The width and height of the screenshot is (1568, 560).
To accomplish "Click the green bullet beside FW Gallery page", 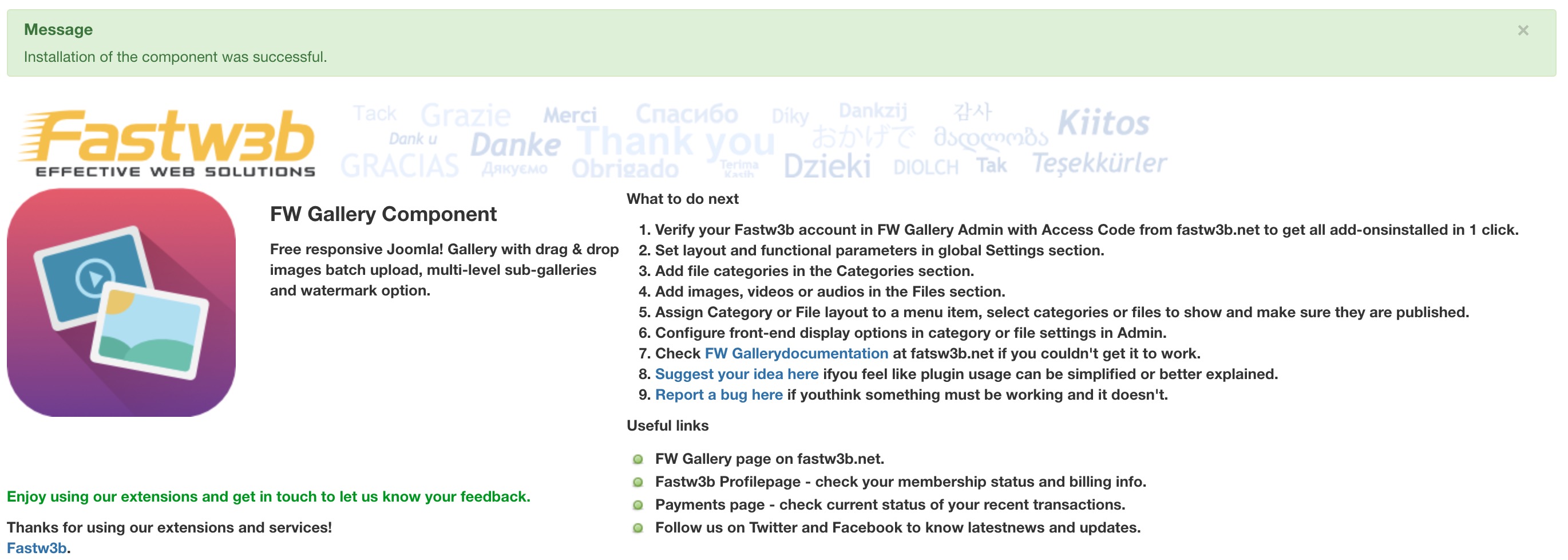I will [x=638, y=459].
